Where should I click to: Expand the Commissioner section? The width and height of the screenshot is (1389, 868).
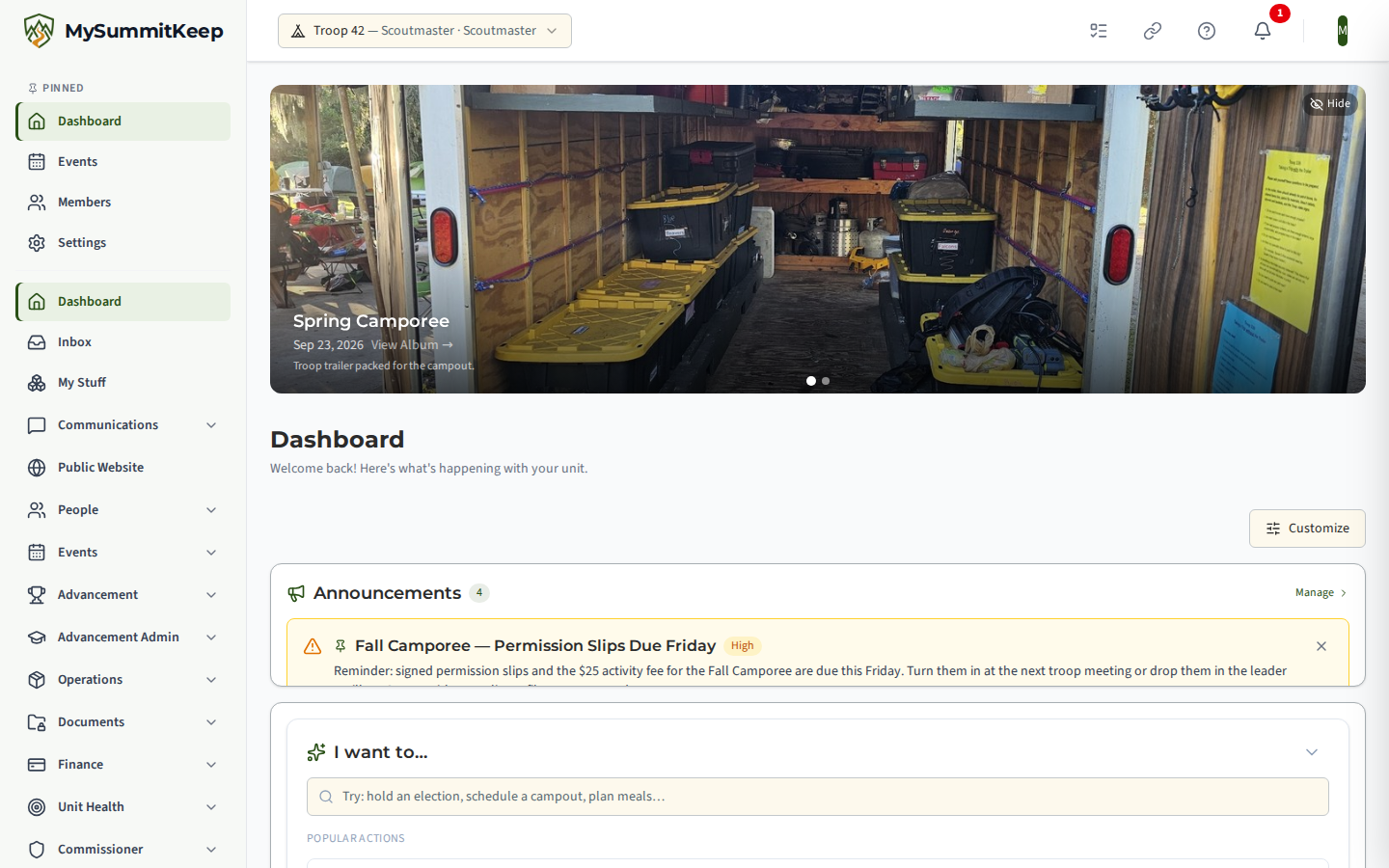pyautogui.click(x=123, y=850)
